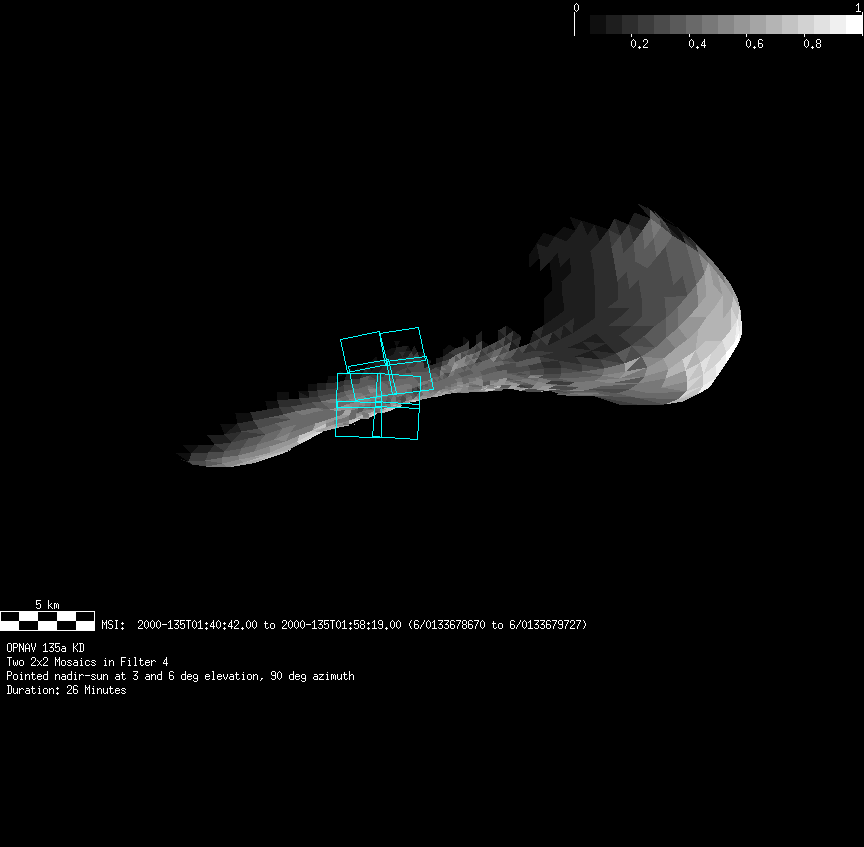Click the 0 label at colorbar start
This screenshot has height=847, width=864.
576,7
